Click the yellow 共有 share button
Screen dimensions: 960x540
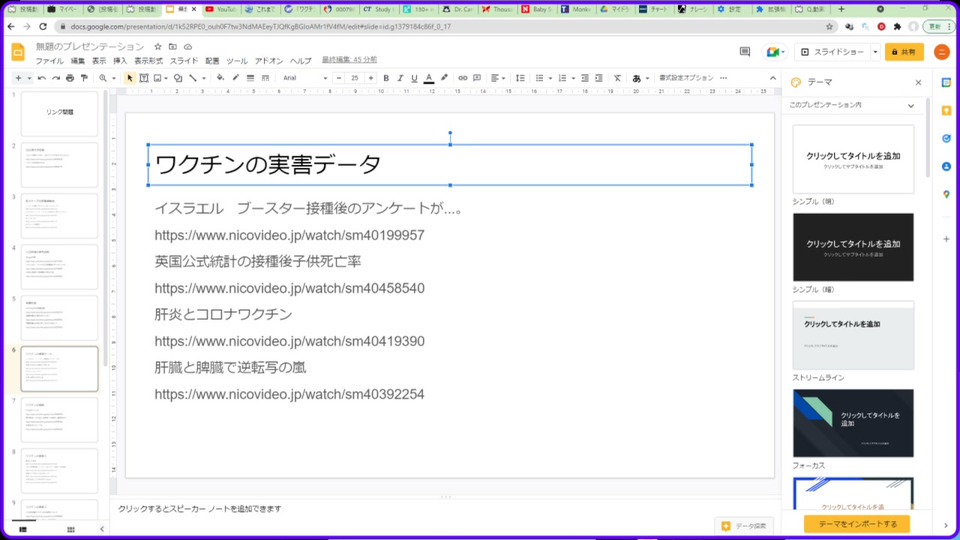904,52
